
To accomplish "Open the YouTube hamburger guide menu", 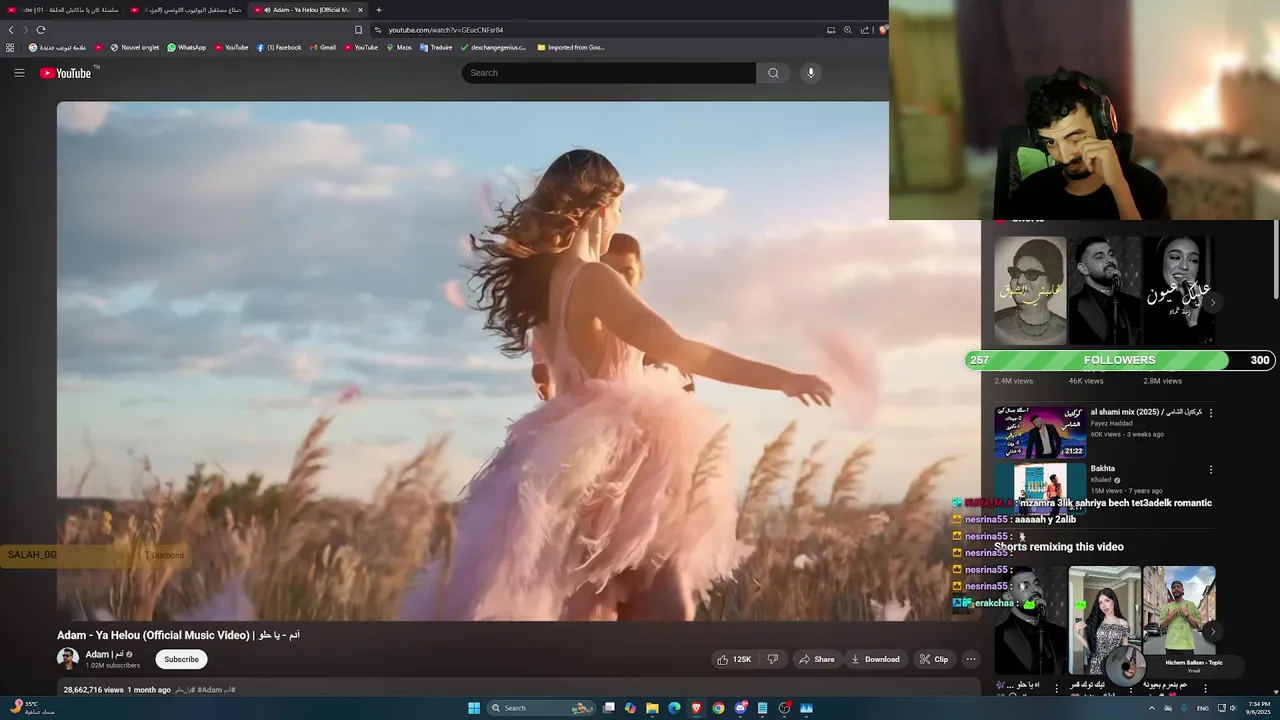I will point(19,73).
